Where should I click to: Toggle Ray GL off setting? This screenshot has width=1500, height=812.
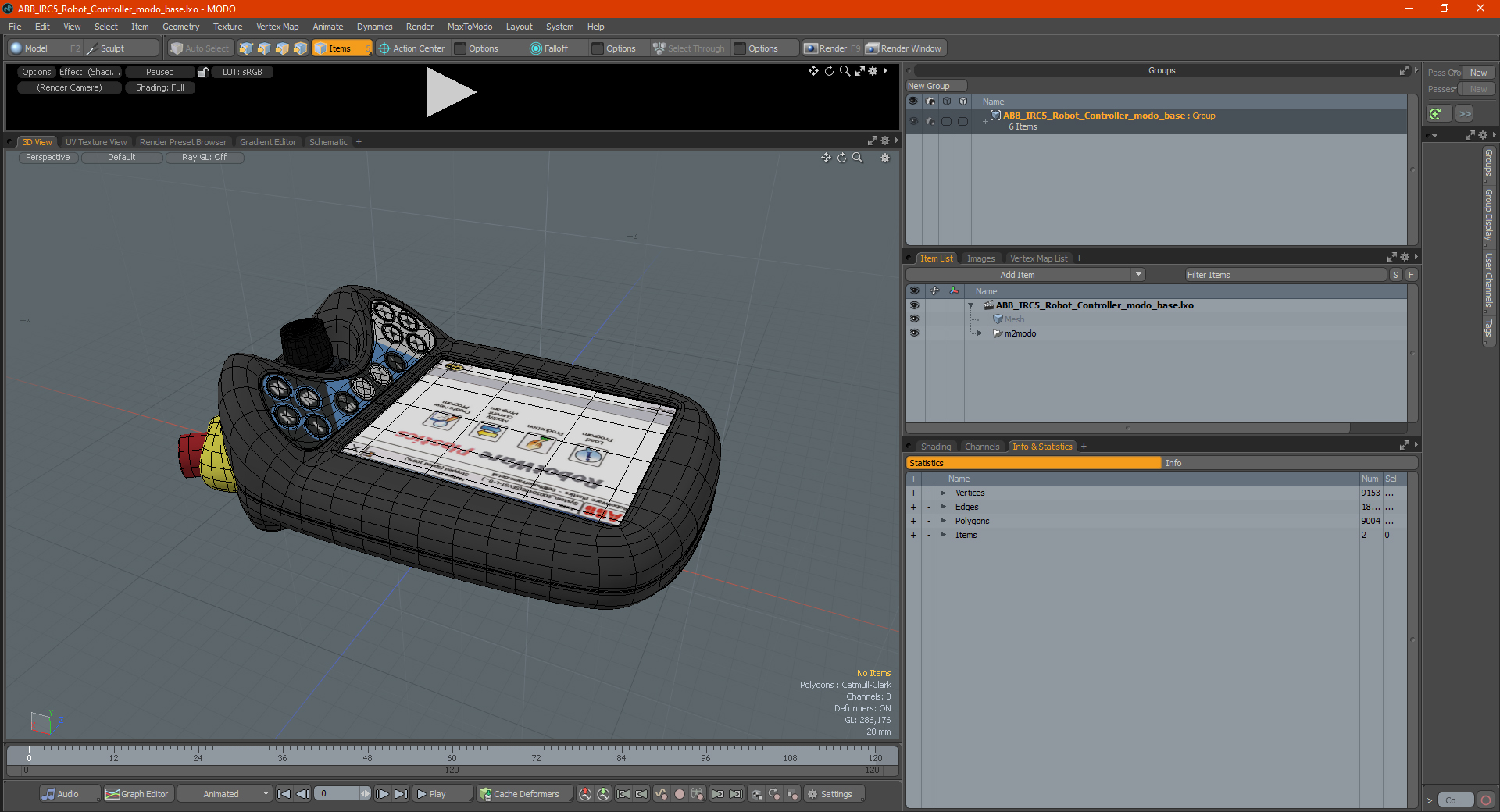tap(205, 158)
